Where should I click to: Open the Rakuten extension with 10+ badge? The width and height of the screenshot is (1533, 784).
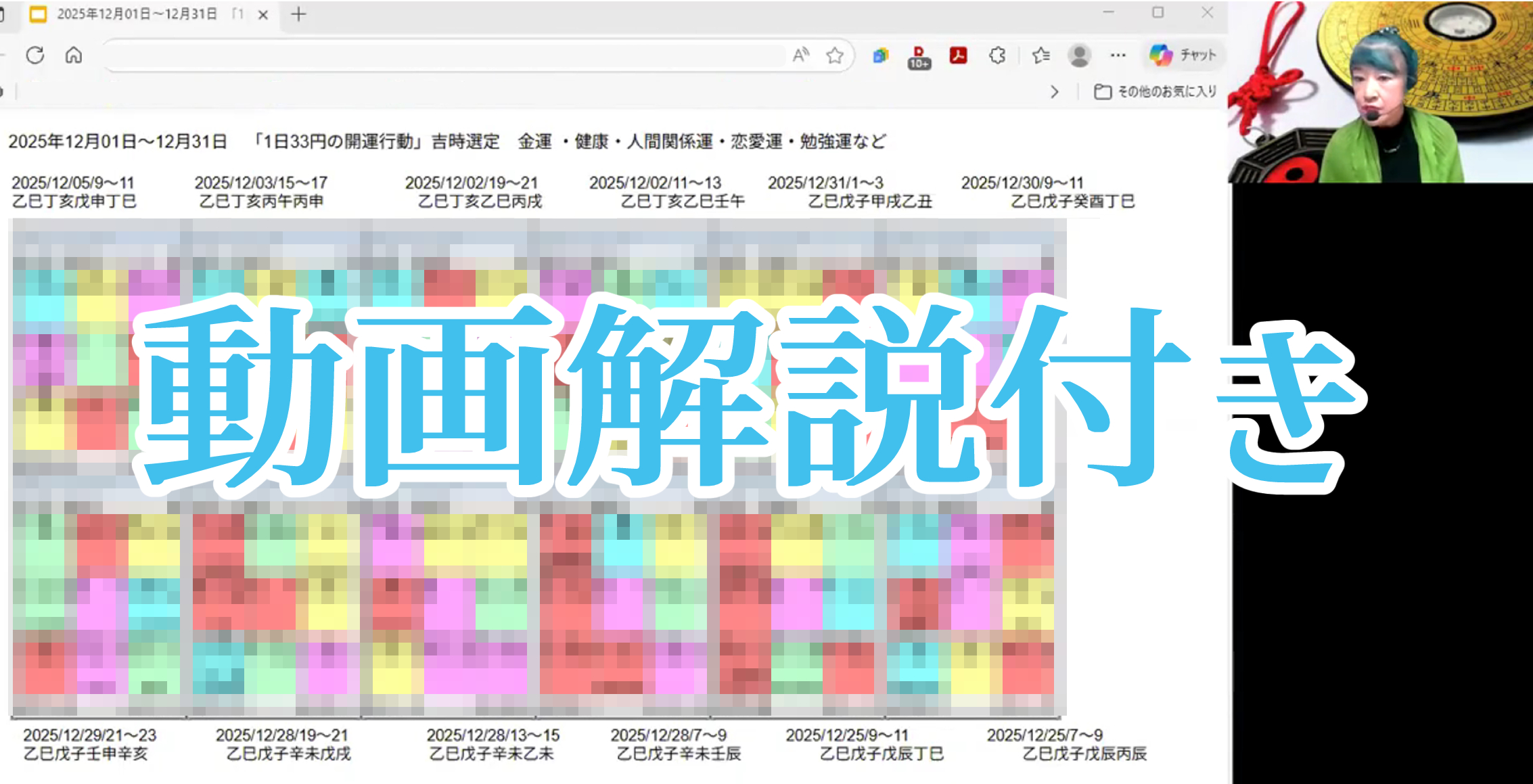click(919, 57)
